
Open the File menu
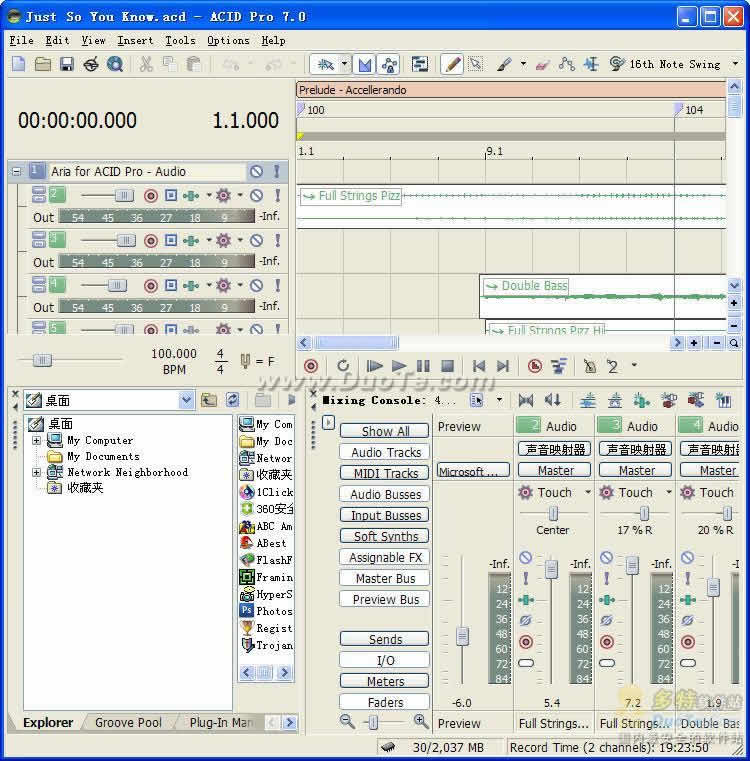coord(21,40)
